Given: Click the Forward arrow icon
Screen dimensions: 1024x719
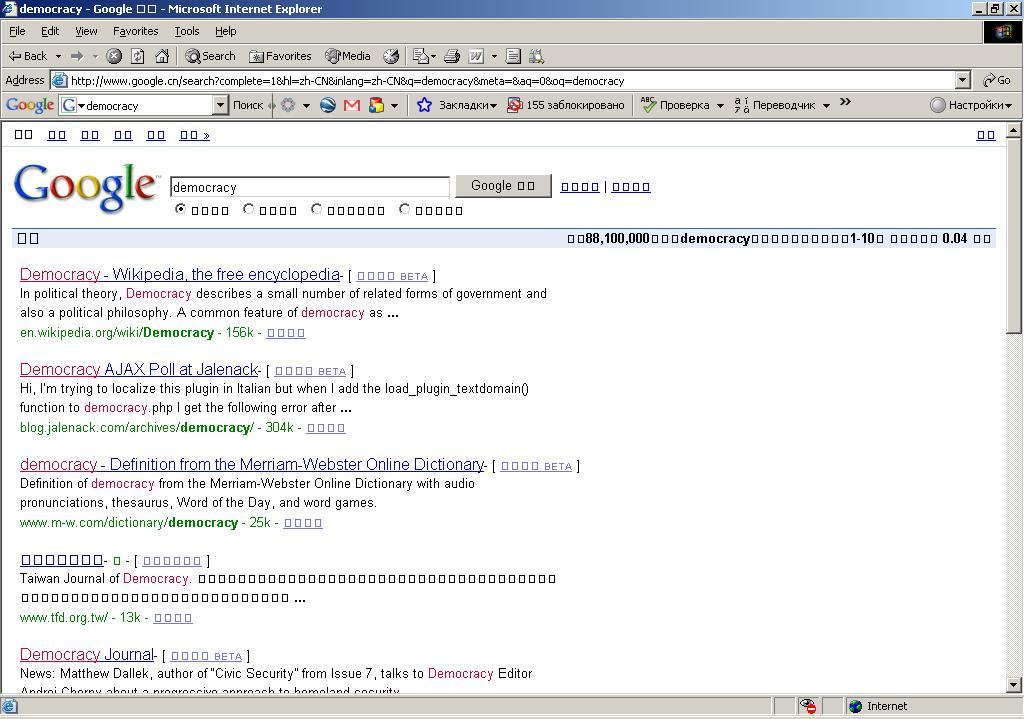Looking at the screenshot, I should [x=77, y=56].
